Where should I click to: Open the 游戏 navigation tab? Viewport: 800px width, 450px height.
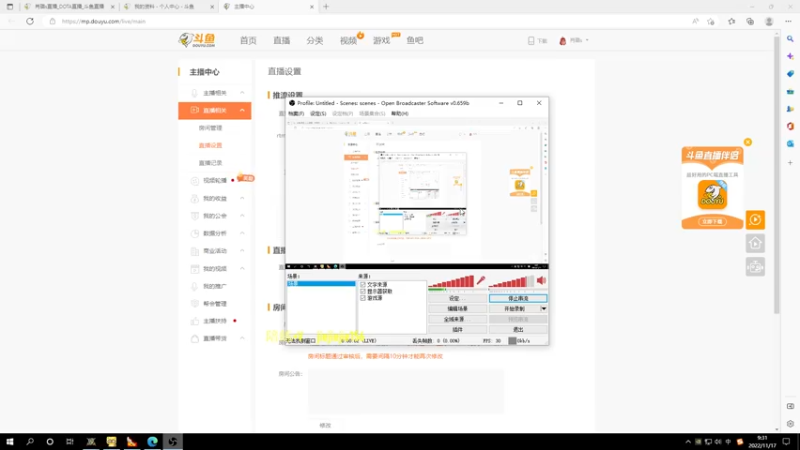click(382, 40)
